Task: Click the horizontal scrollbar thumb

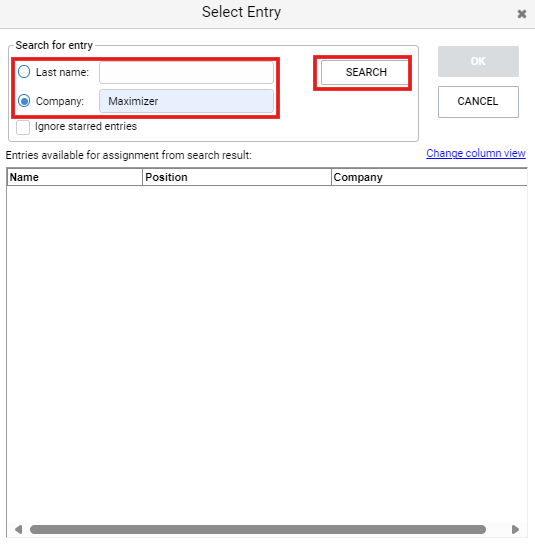Action: pyautogui.click(x=258, y=529)
